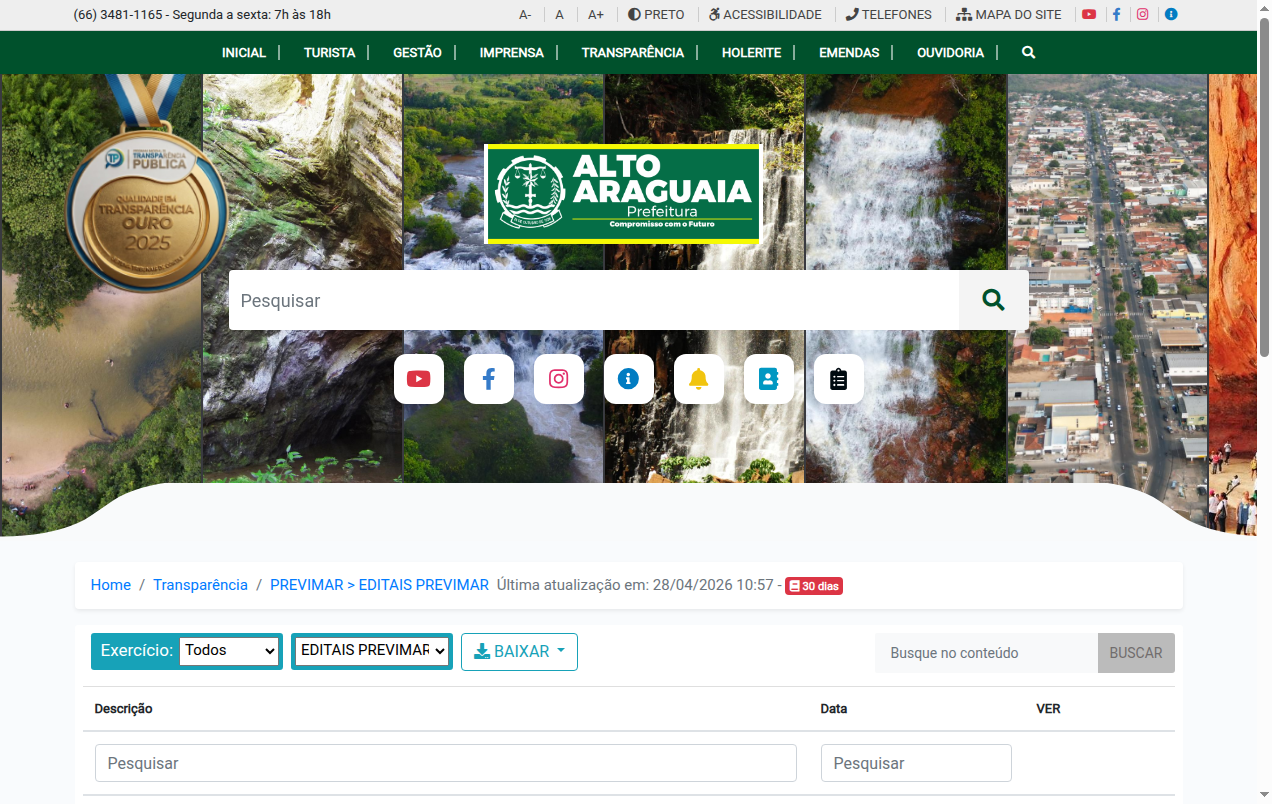The height and width of the screenshot is (804, 1272).
Task: Open OUVIDORIA menu
Action: click(951, 53)
